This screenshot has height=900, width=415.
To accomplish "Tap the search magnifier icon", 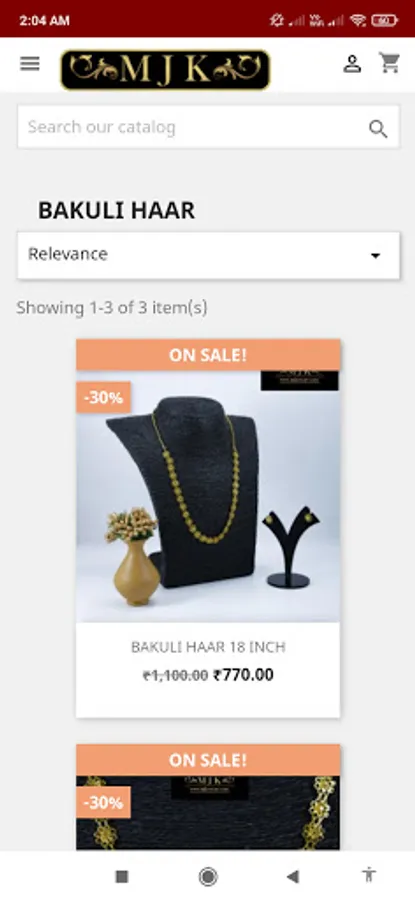I will click(378, 129).
